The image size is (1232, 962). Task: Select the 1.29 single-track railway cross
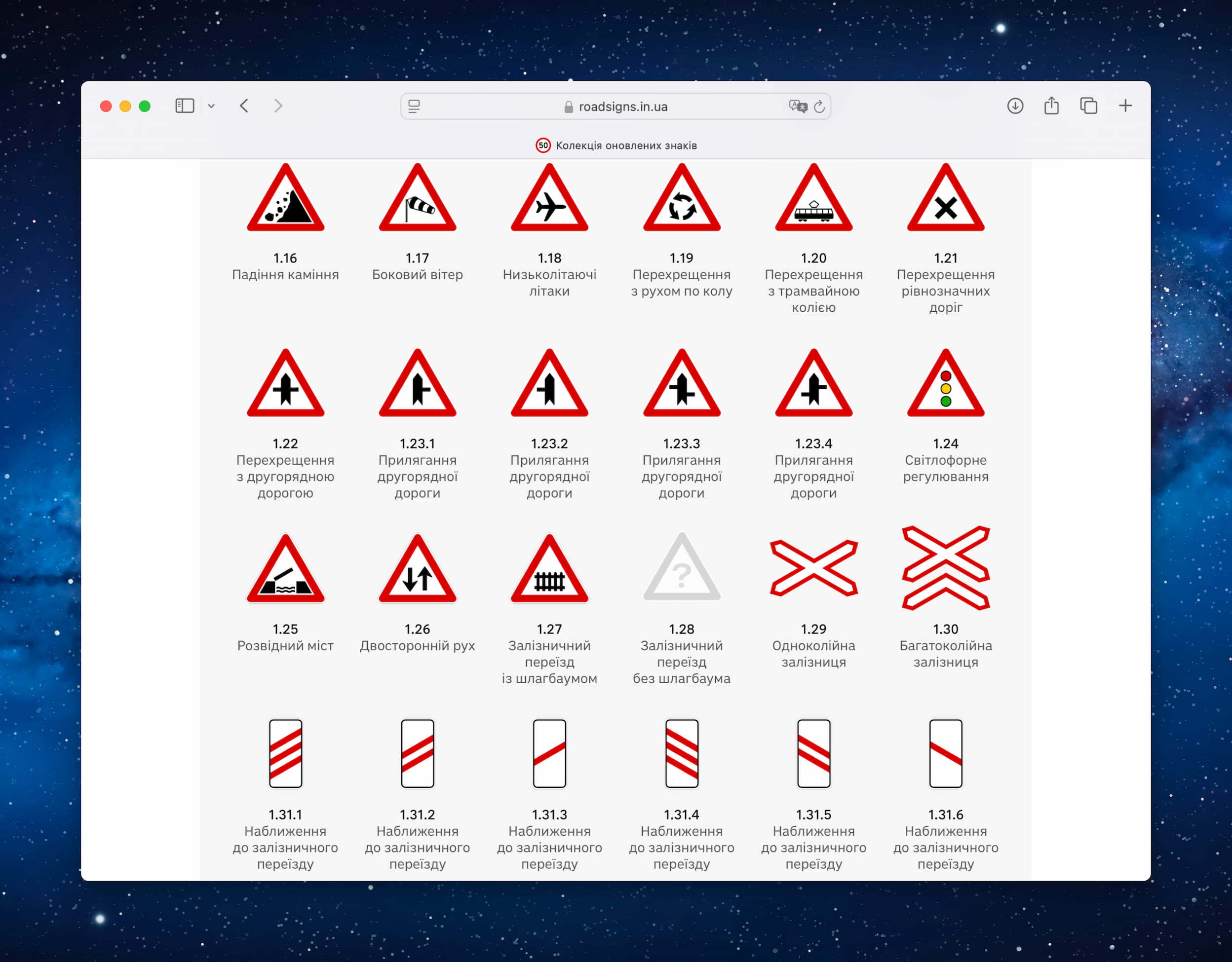813,568
